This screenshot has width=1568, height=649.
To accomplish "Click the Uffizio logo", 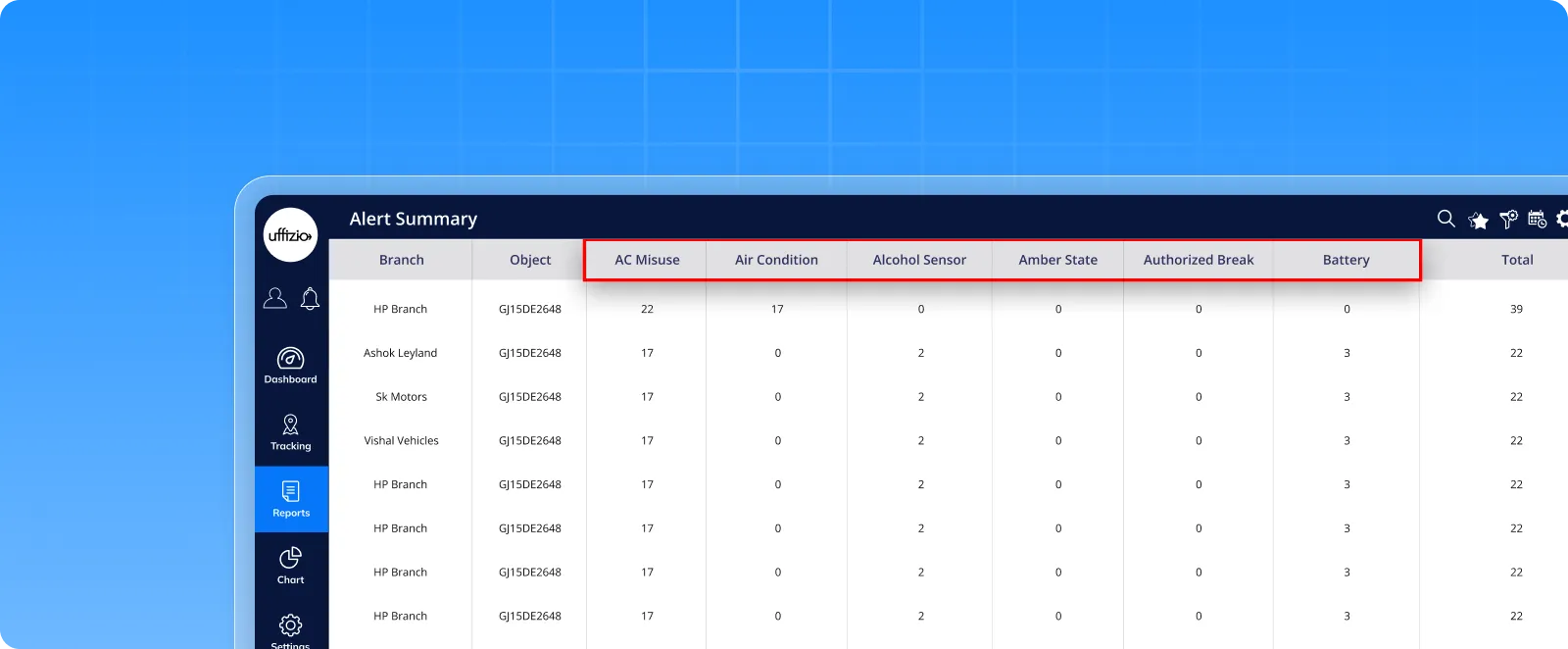I will [290, 235].
